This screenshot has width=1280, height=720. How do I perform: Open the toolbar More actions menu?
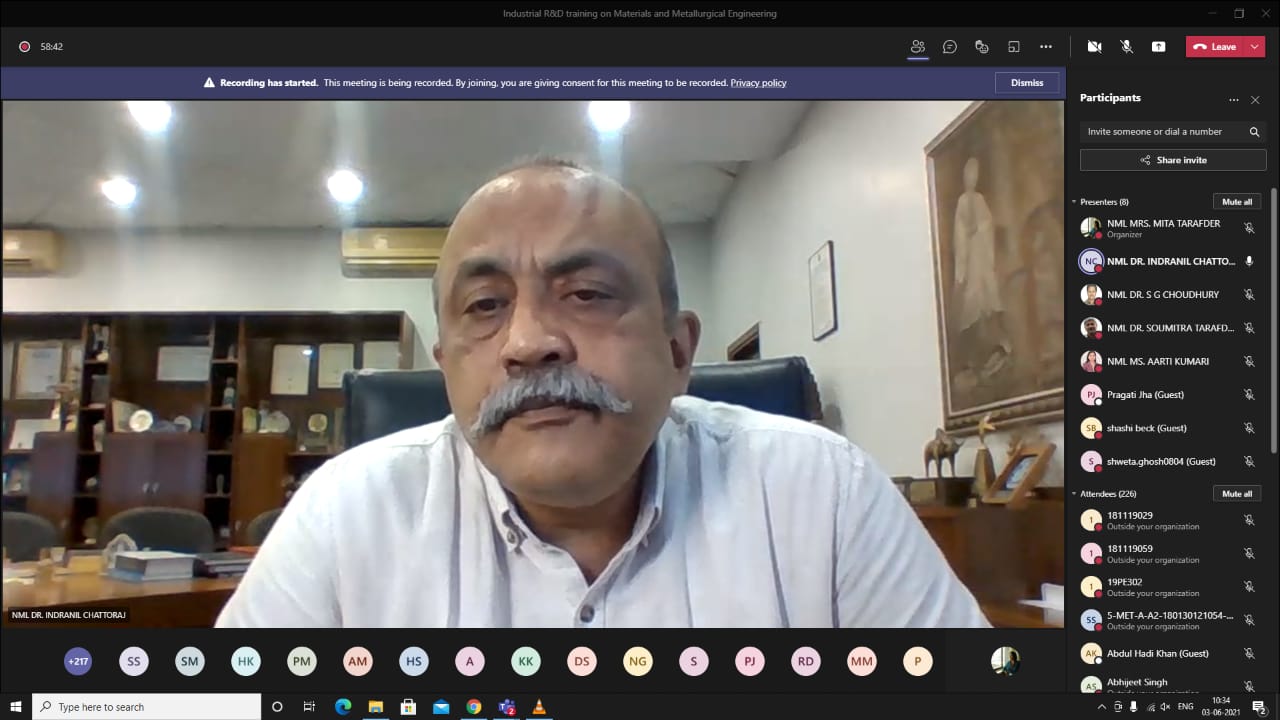(x=1046, y=47)
